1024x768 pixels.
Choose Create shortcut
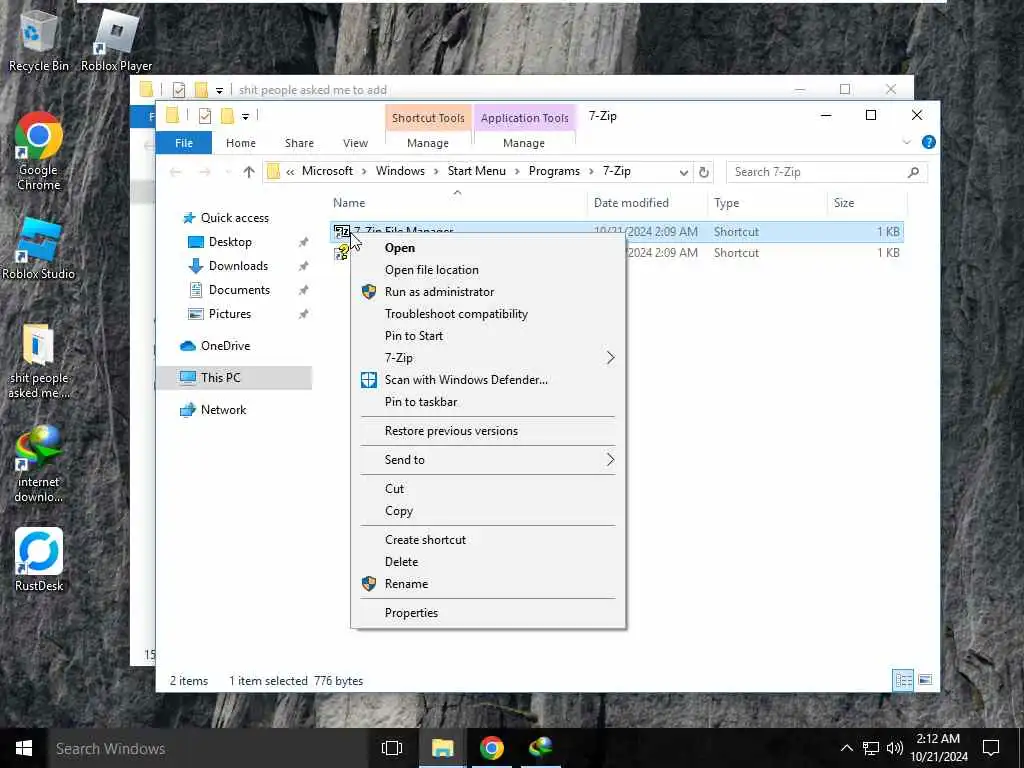[x=488, y=539]
